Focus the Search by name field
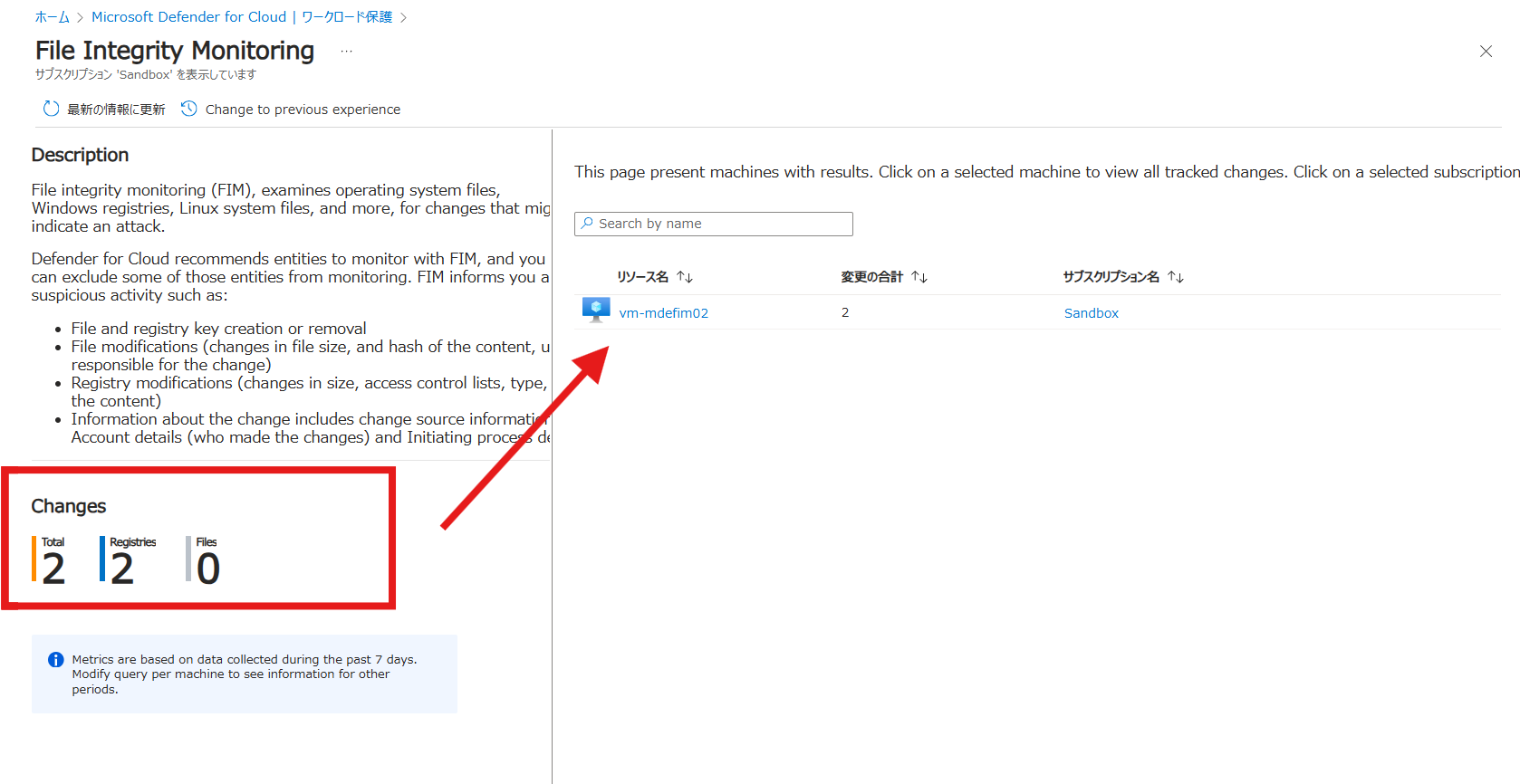 [714, 224]
